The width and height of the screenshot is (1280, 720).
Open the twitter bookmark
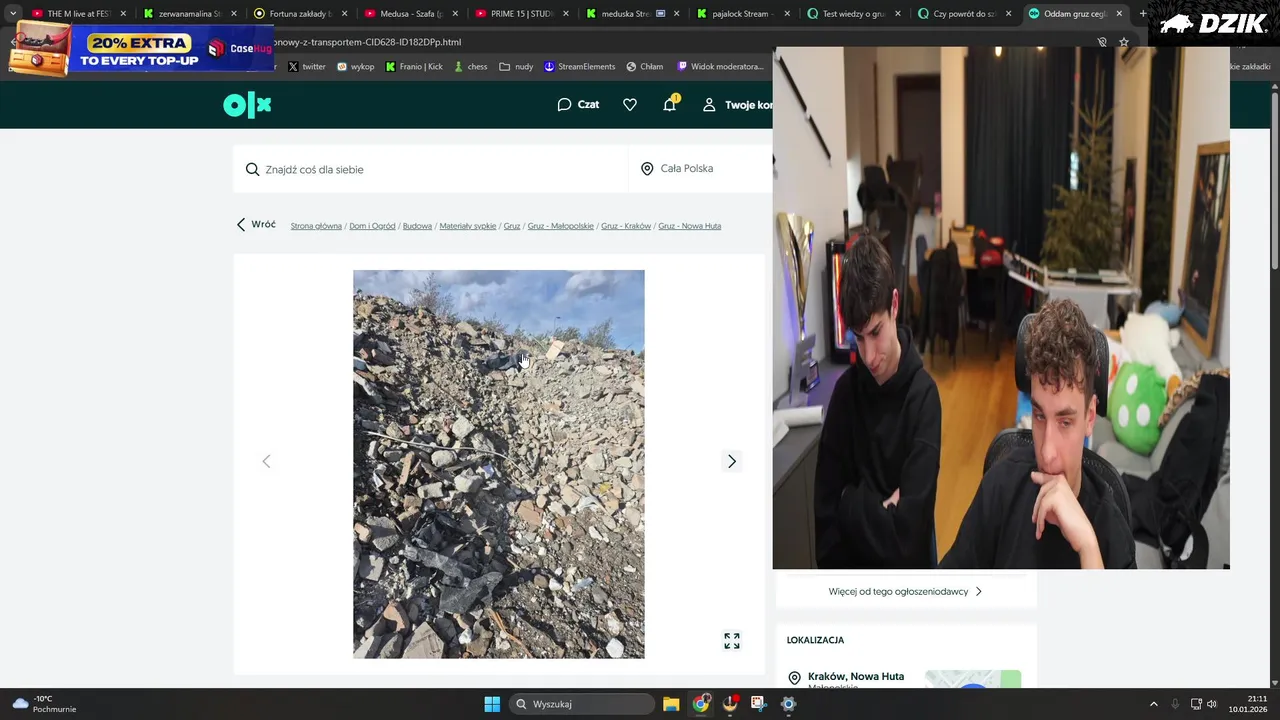coord(307,67)
